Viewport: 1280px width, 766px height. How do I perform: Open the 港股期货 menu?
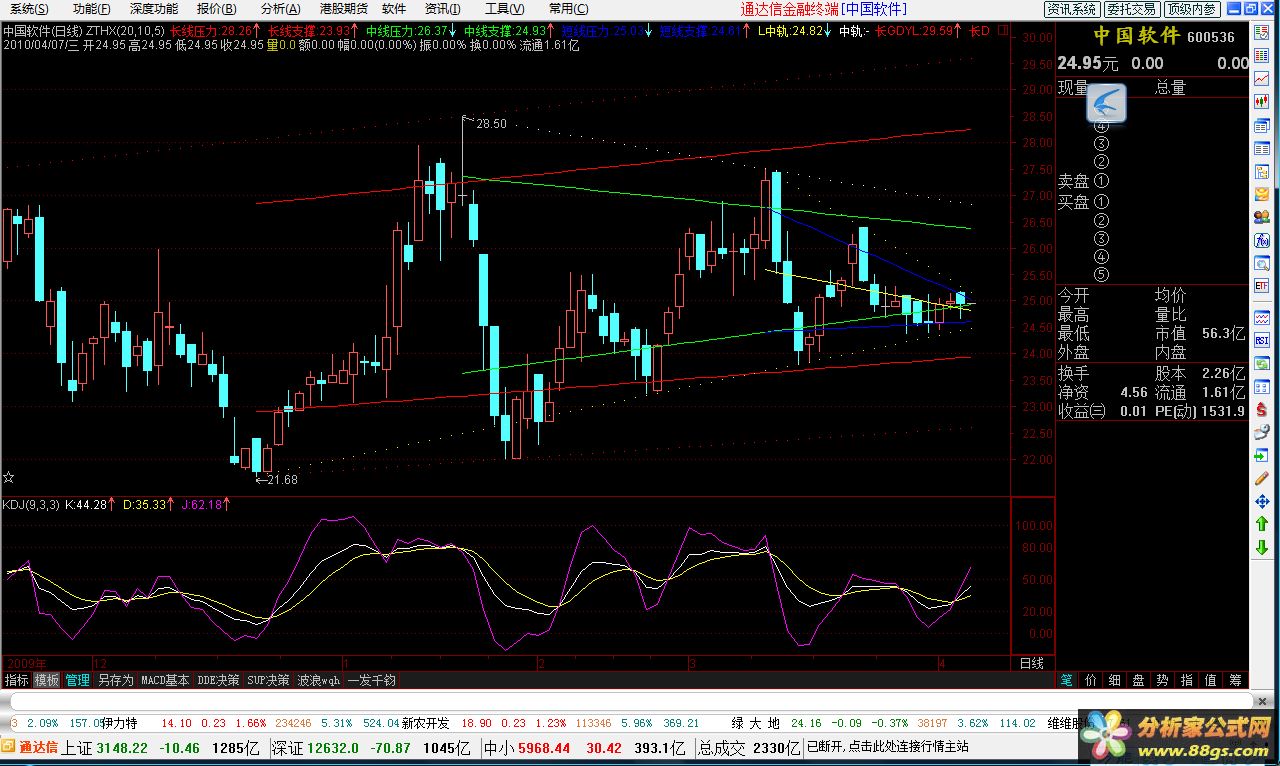[343, 9]
